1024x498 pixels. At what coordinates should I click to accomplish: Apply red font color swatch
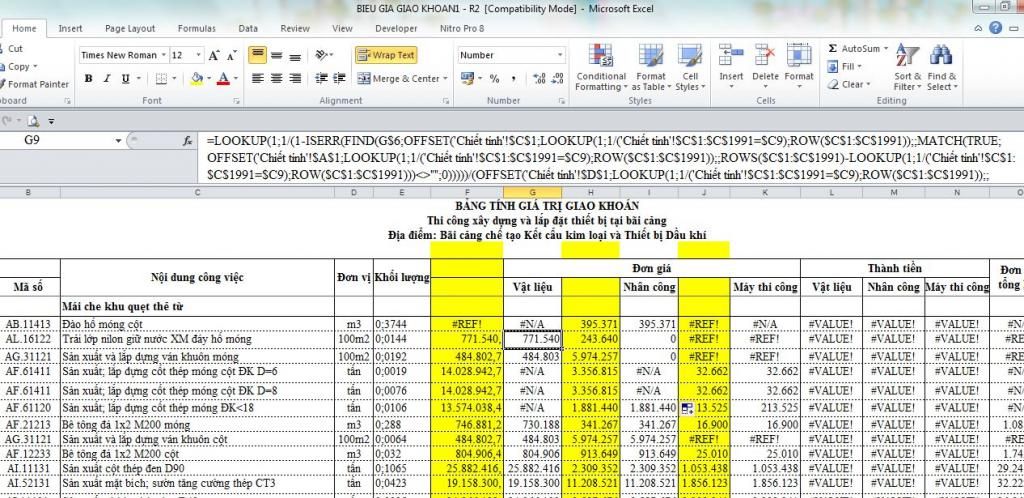[223, 78]
